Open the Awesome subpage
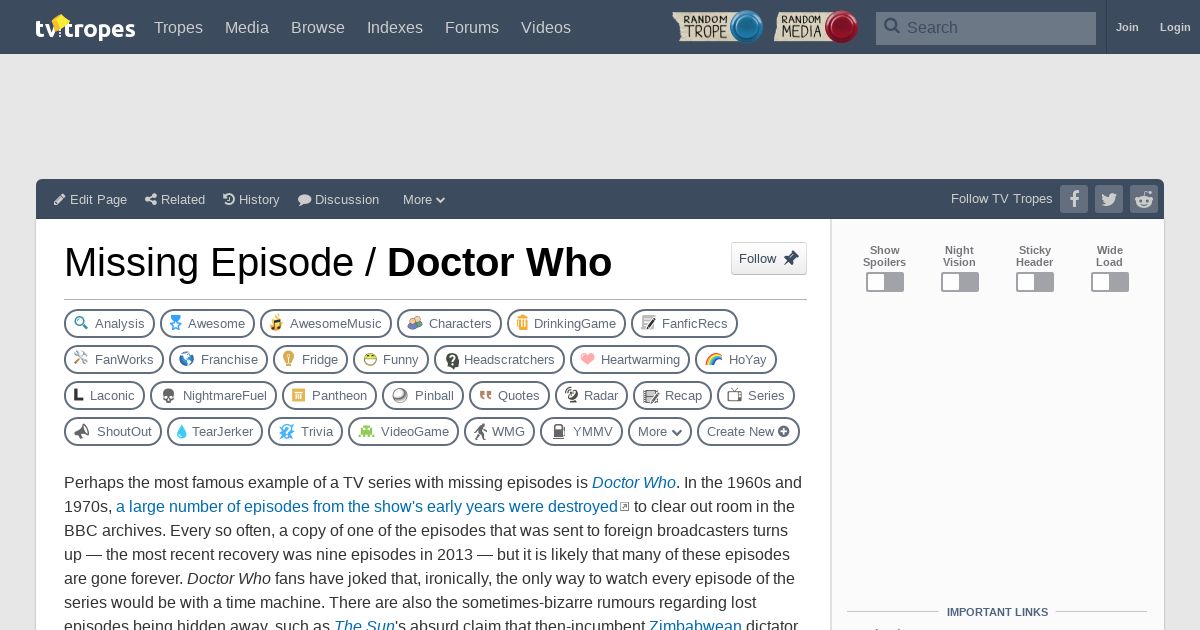The width and height of the screenshot is (1200, 630). (207, 324)
